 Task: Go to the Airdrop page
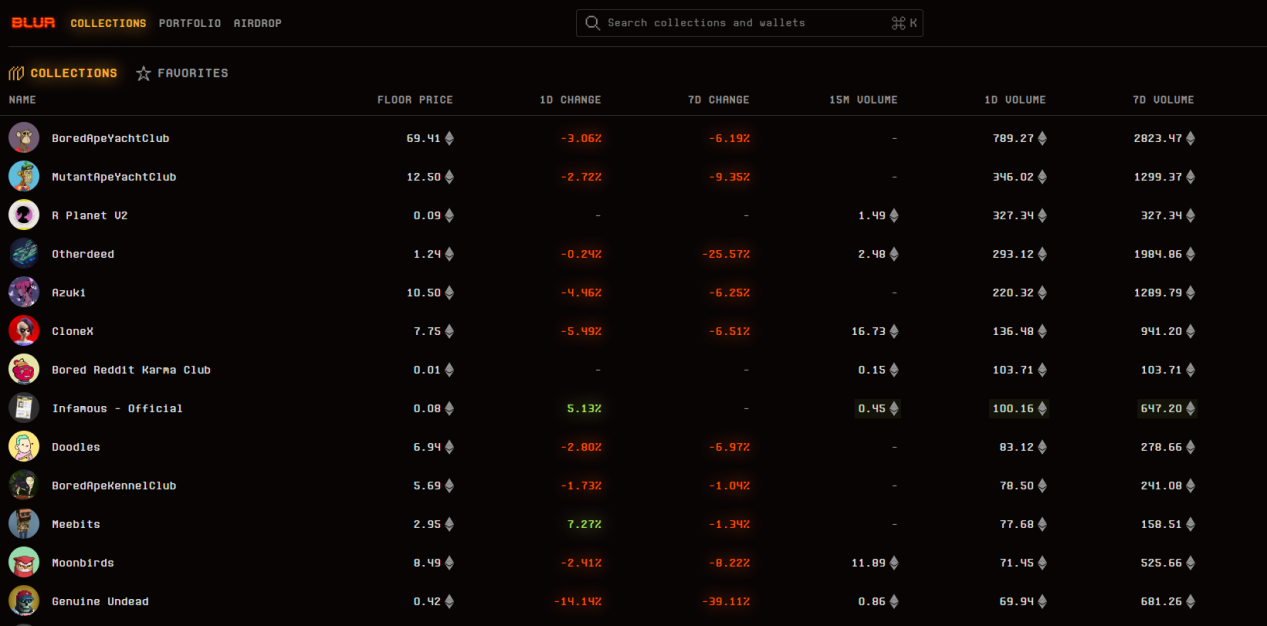pos(257,23)
